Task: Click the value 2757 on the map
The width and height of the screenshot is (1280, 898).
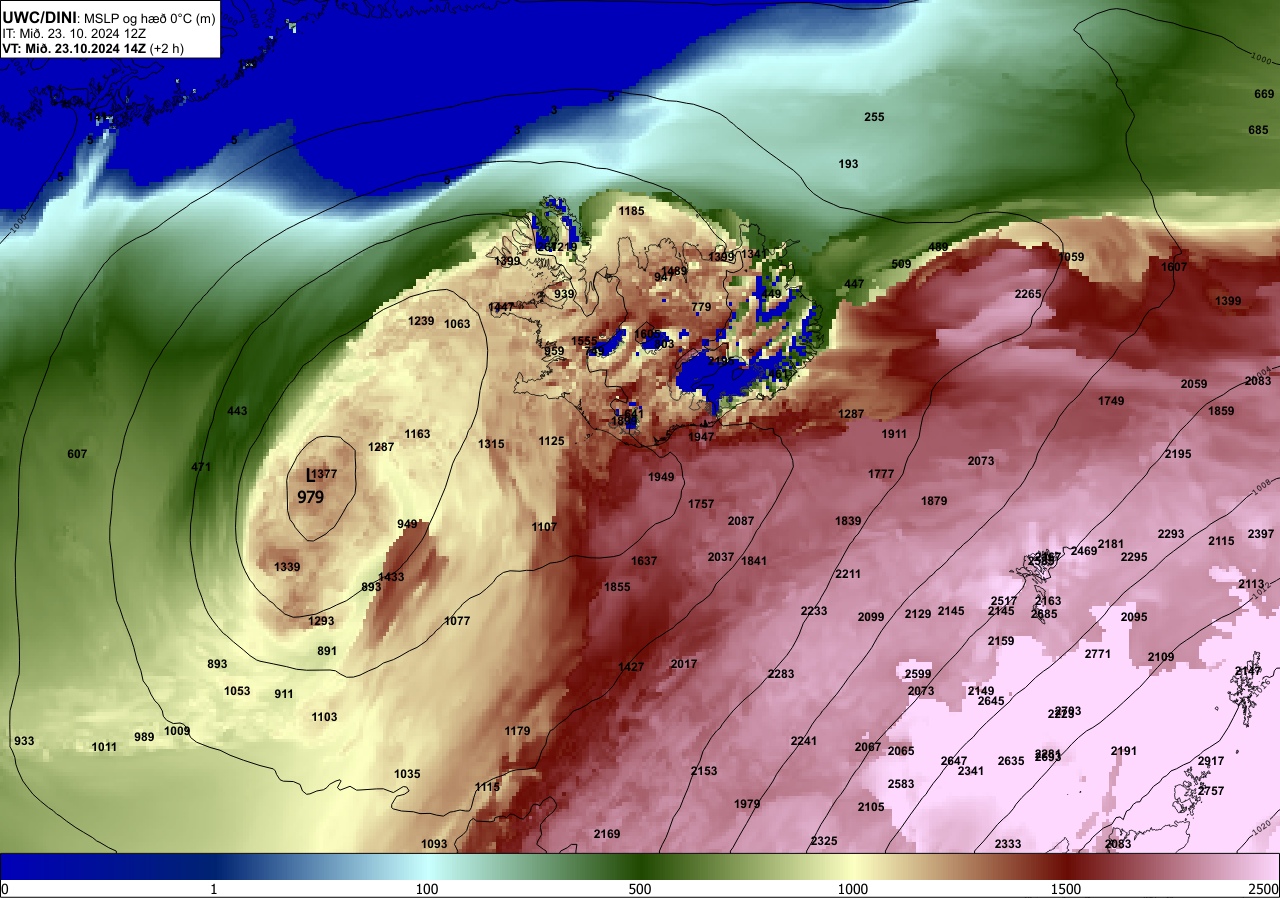Action: pyautogui.click(x=1211, y=791)
